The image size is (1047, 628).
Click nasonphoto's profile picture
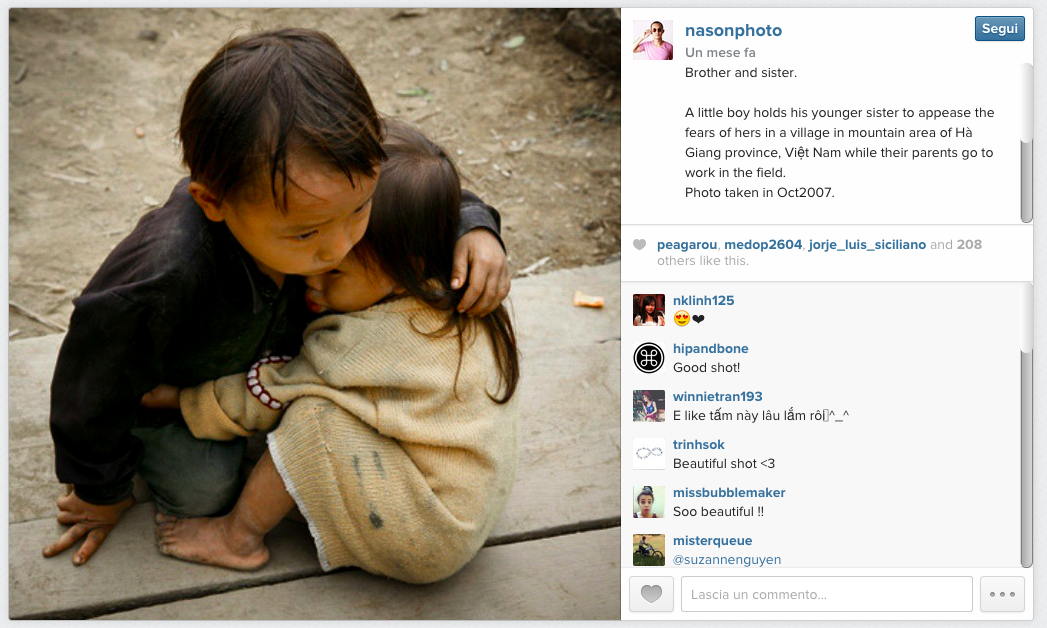click(652, 40)
